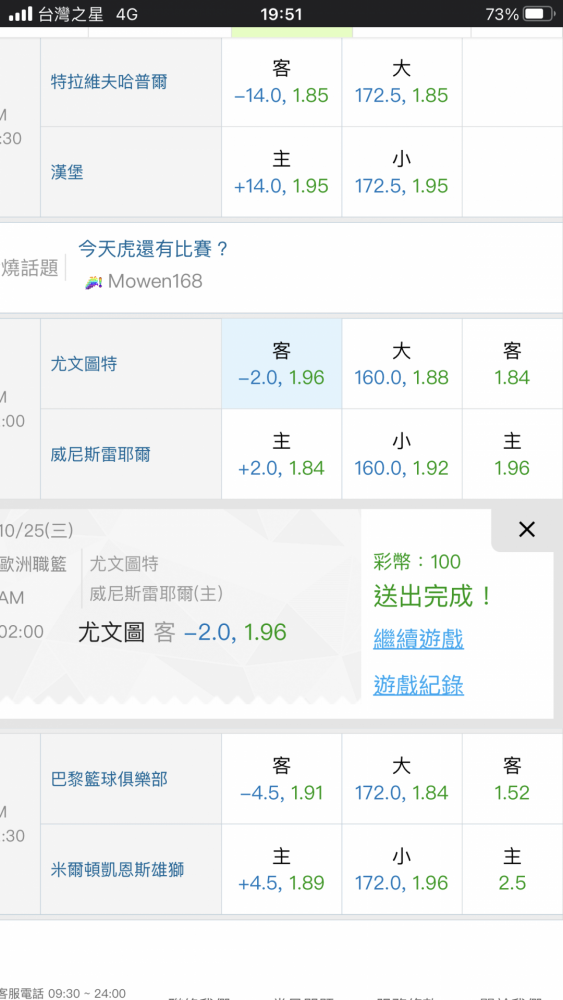
Task: Pick over 172.5, 1.85 in first match
Action: click(402, 82)
